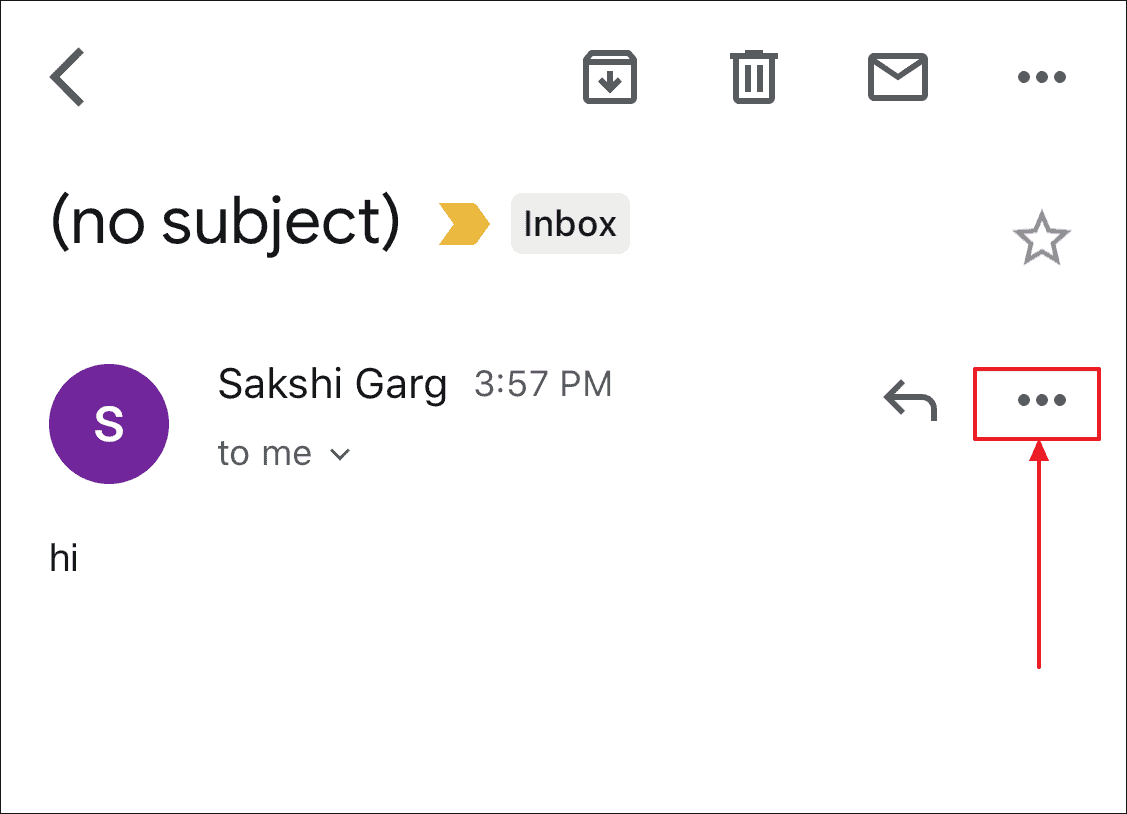Click sender name Sakshi Garg
1127x814 pixels.
tap(332, 384)
